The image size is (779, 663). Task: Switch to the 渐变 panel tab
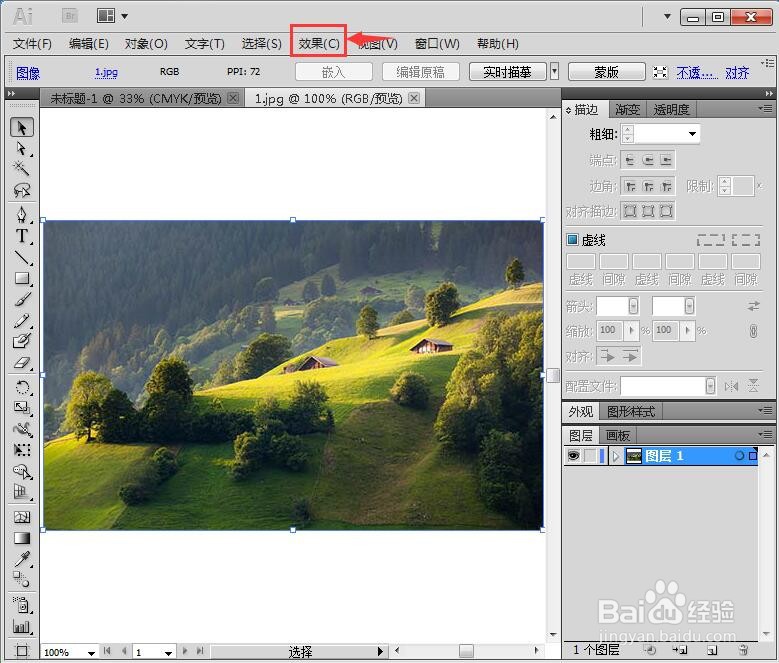click(627, 109)
